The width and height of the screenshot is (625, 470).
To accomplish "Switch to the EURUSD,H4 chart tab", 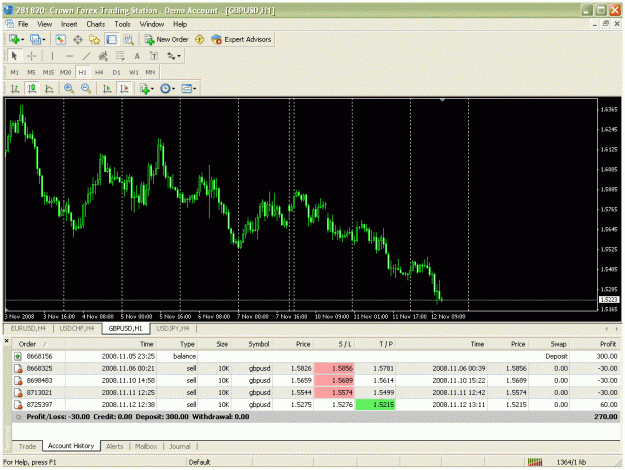I will click(x=28, y=328).
